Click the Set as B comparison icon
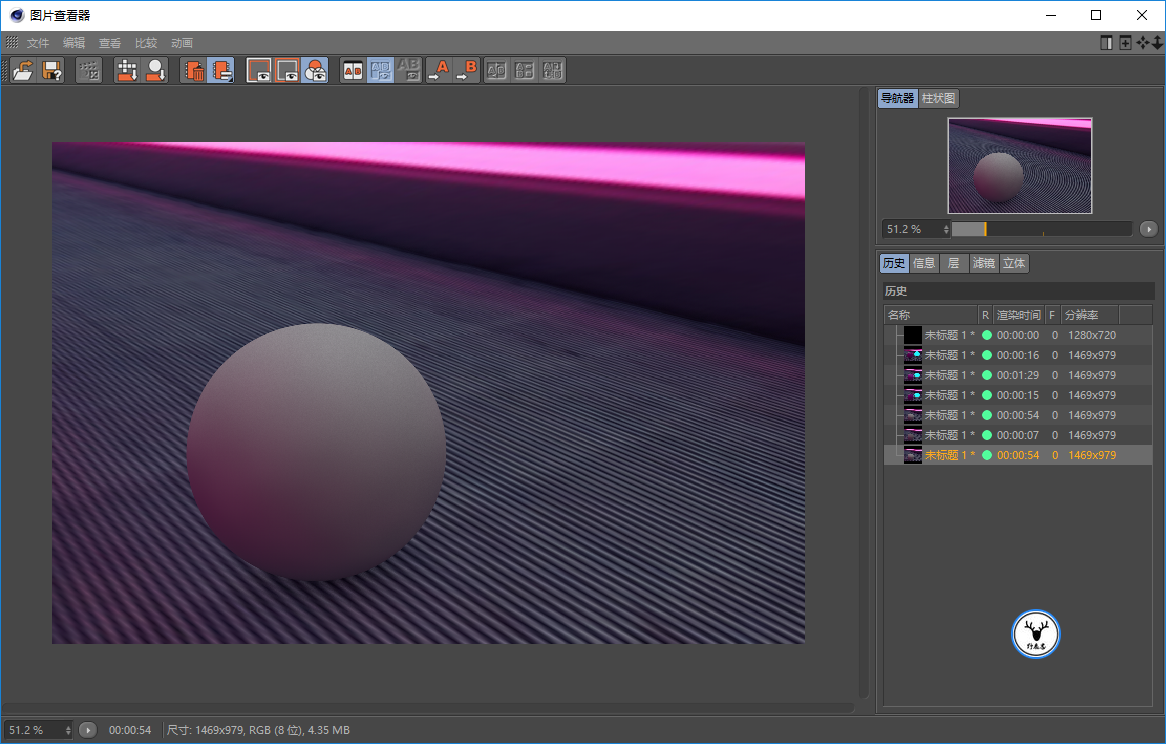 click(466, 70)
